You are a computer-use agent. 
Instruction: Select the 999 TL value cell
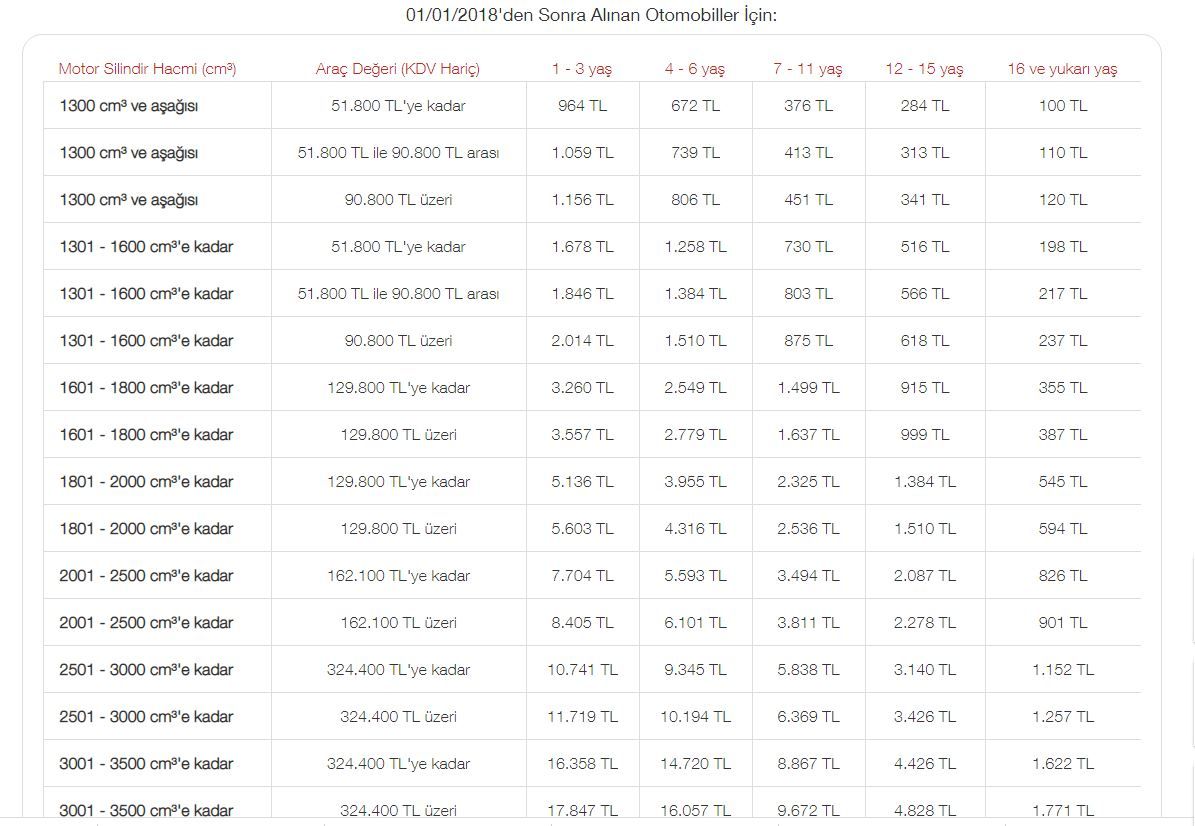[924, 435]
